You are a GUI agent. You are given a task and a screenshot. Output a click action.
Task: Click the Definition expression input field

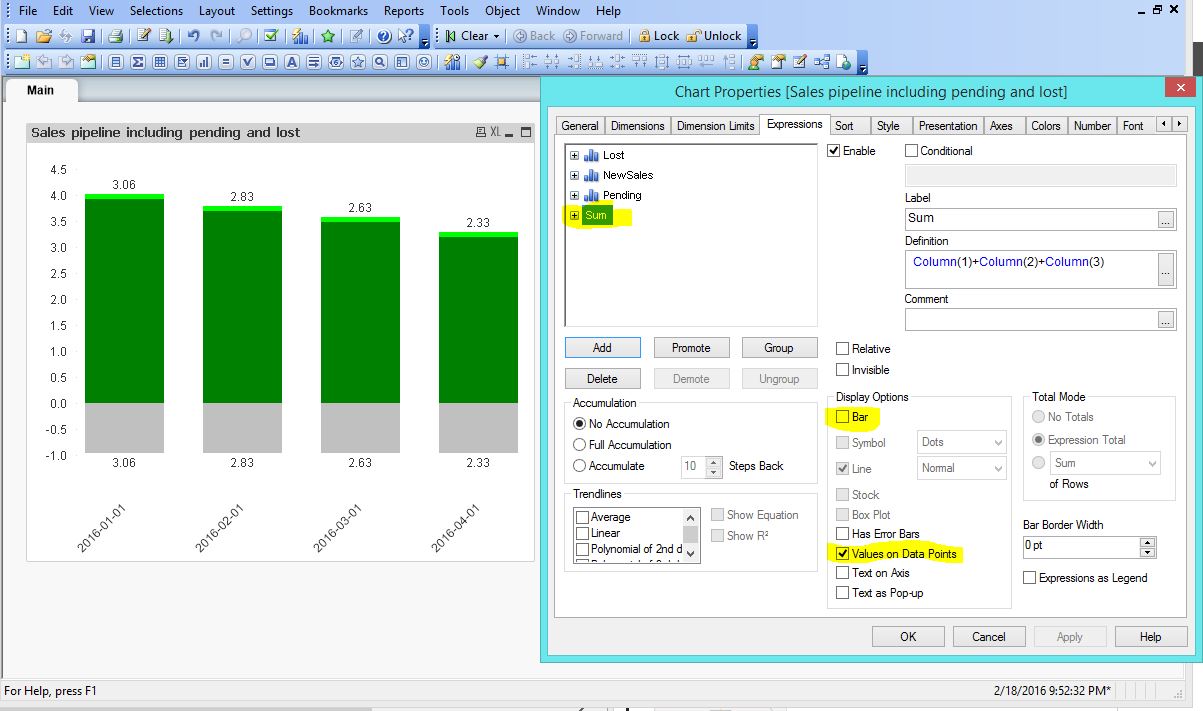(1030, 267)
